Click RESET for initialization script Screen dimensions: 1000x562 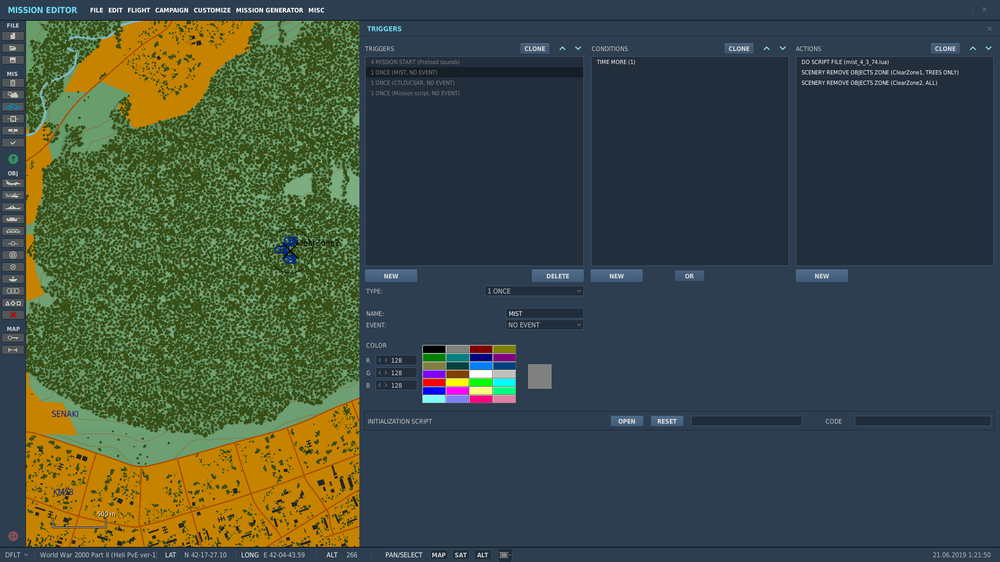coord(667,421)
